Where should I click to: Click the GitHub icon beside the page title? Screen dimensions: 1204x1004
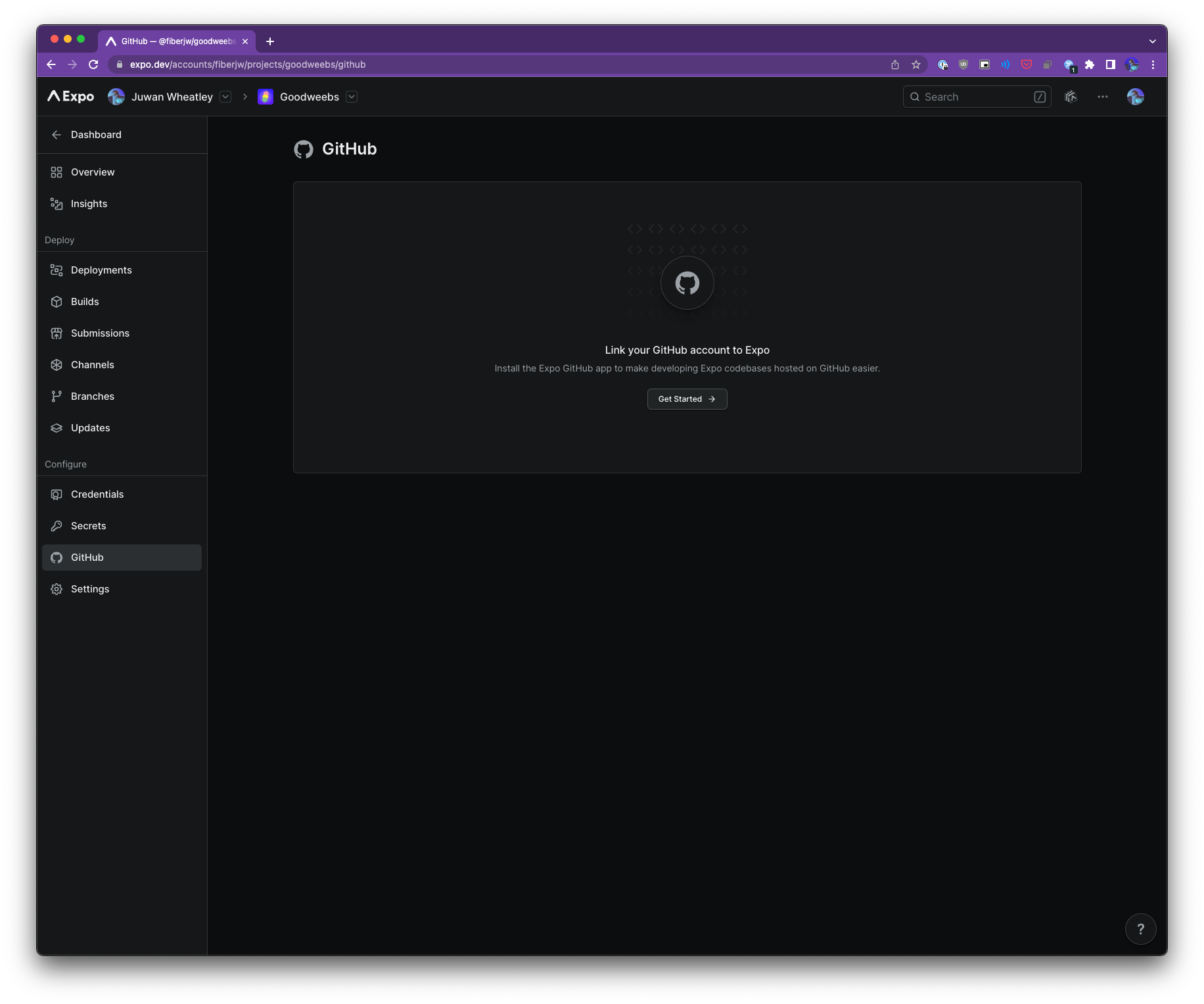point(304,149)
